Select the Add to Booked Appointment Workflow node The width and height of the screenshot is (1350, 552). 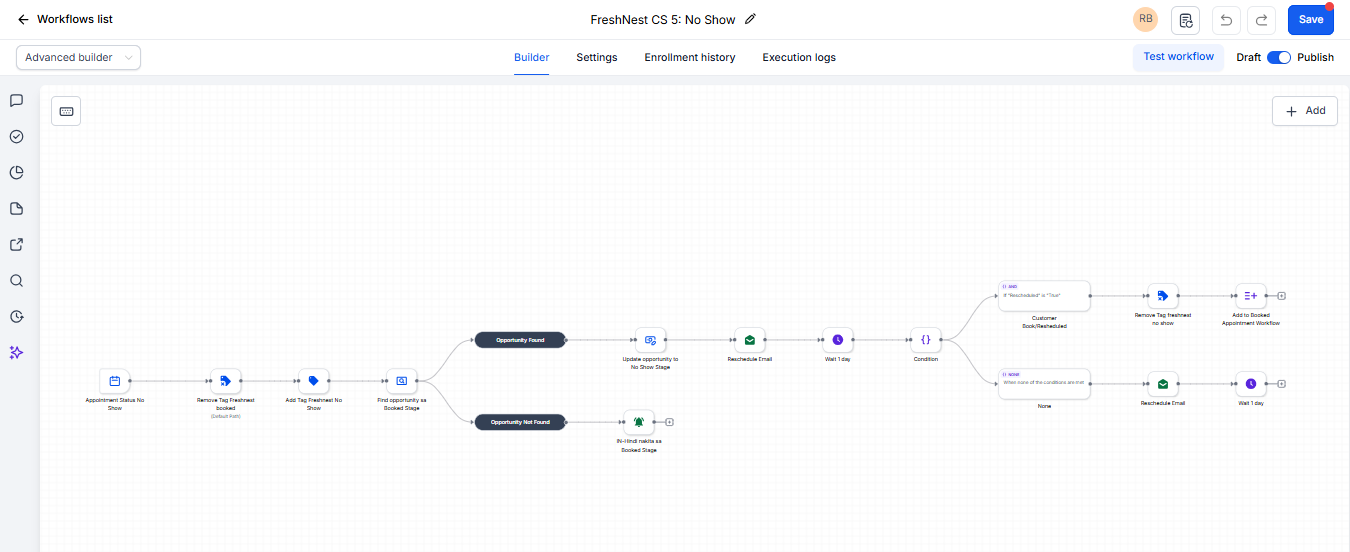tap(1251, 296)
